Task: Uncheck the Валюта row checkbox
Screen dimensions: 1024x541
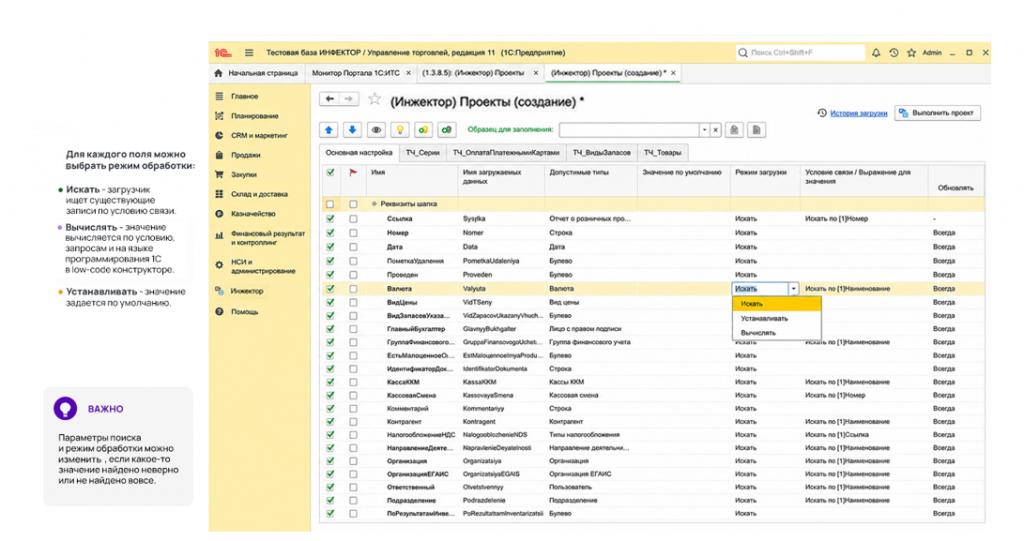Action: 330,288
